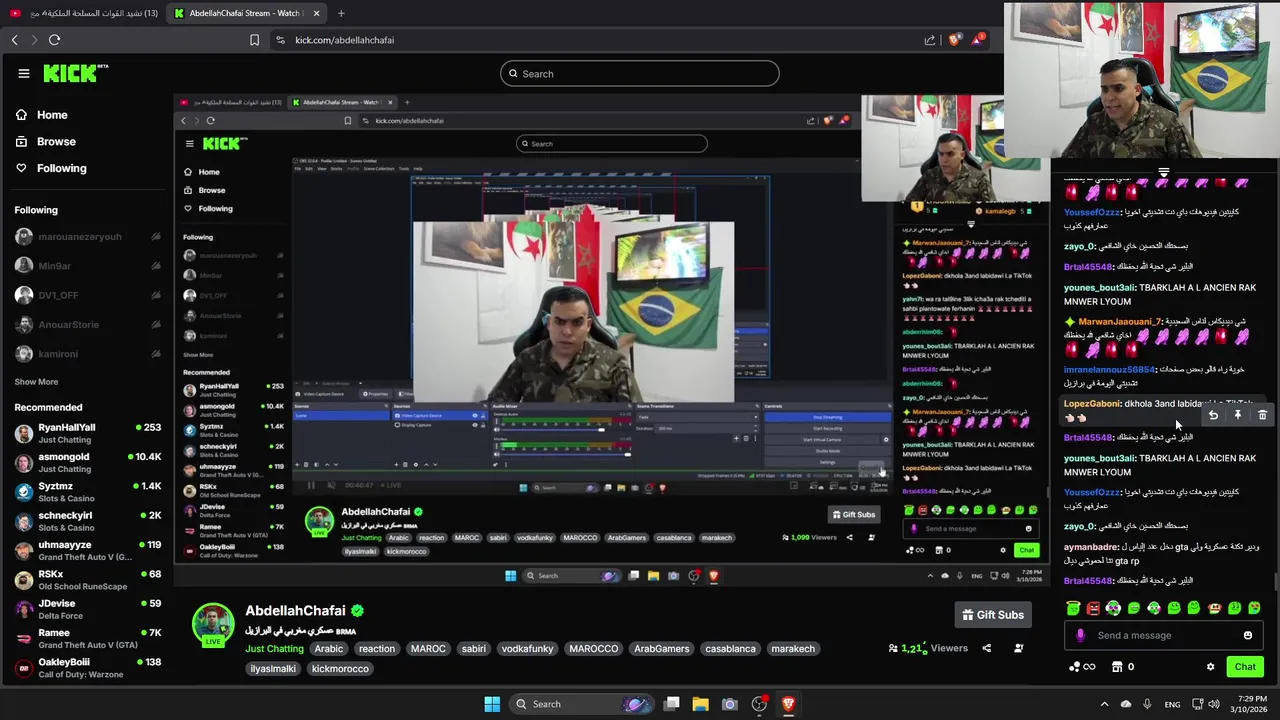Click the Brave browser taskbar icon
1280x720 pixels.
click(788, 704)
